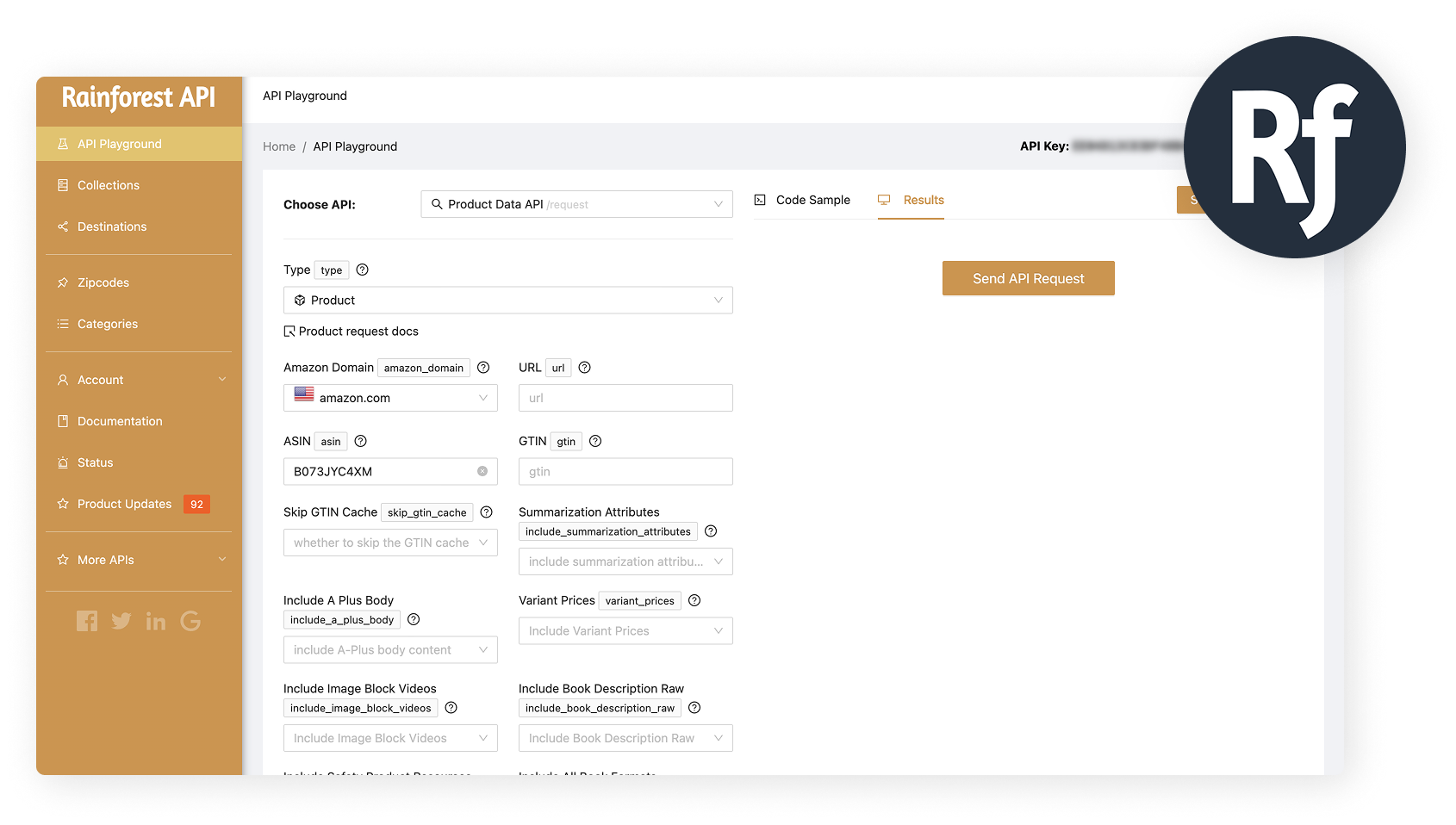Switch to Results tab
The width and height of the screenshot is (1456, 825).
911,200
